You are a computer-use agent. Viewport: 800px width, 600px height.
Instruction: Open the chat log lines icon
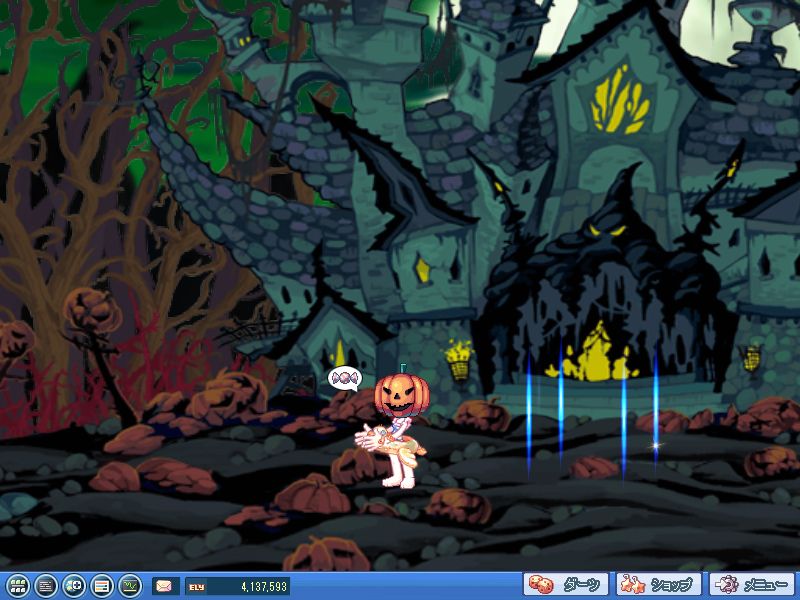point(46,586)
